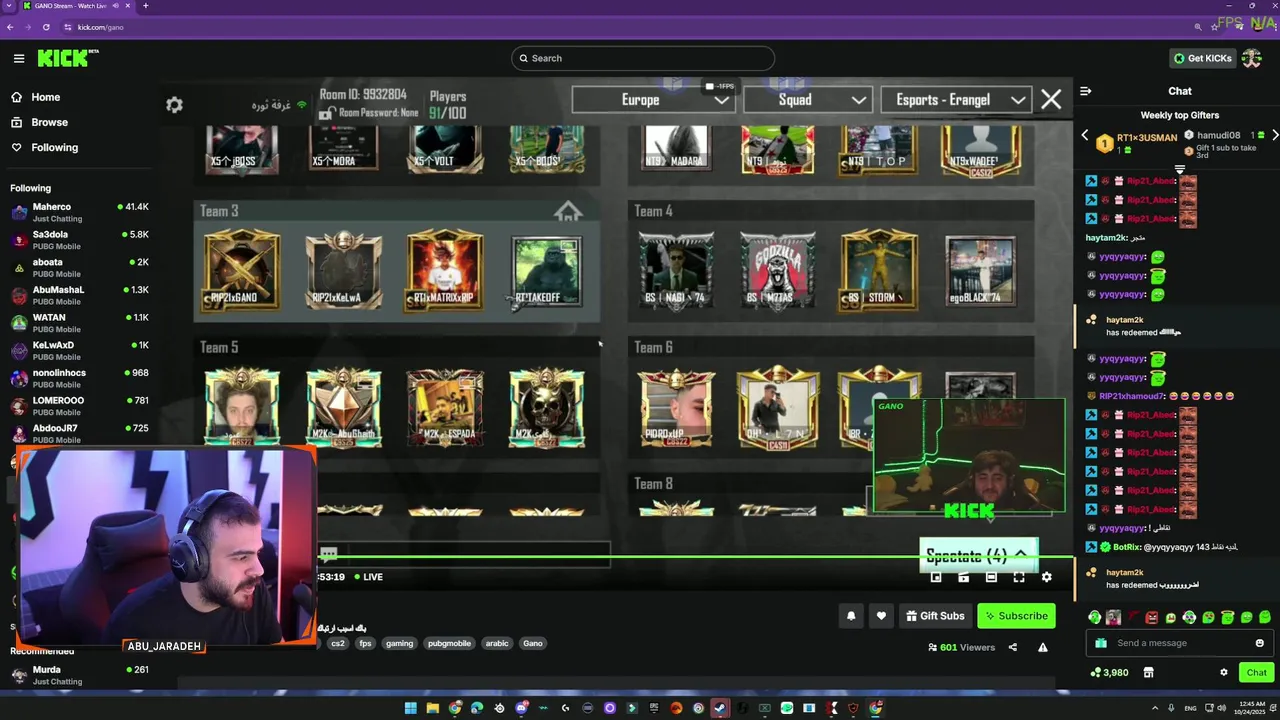
Task: Open the emoji picker in chat
Action: (x=1259, y=643)
